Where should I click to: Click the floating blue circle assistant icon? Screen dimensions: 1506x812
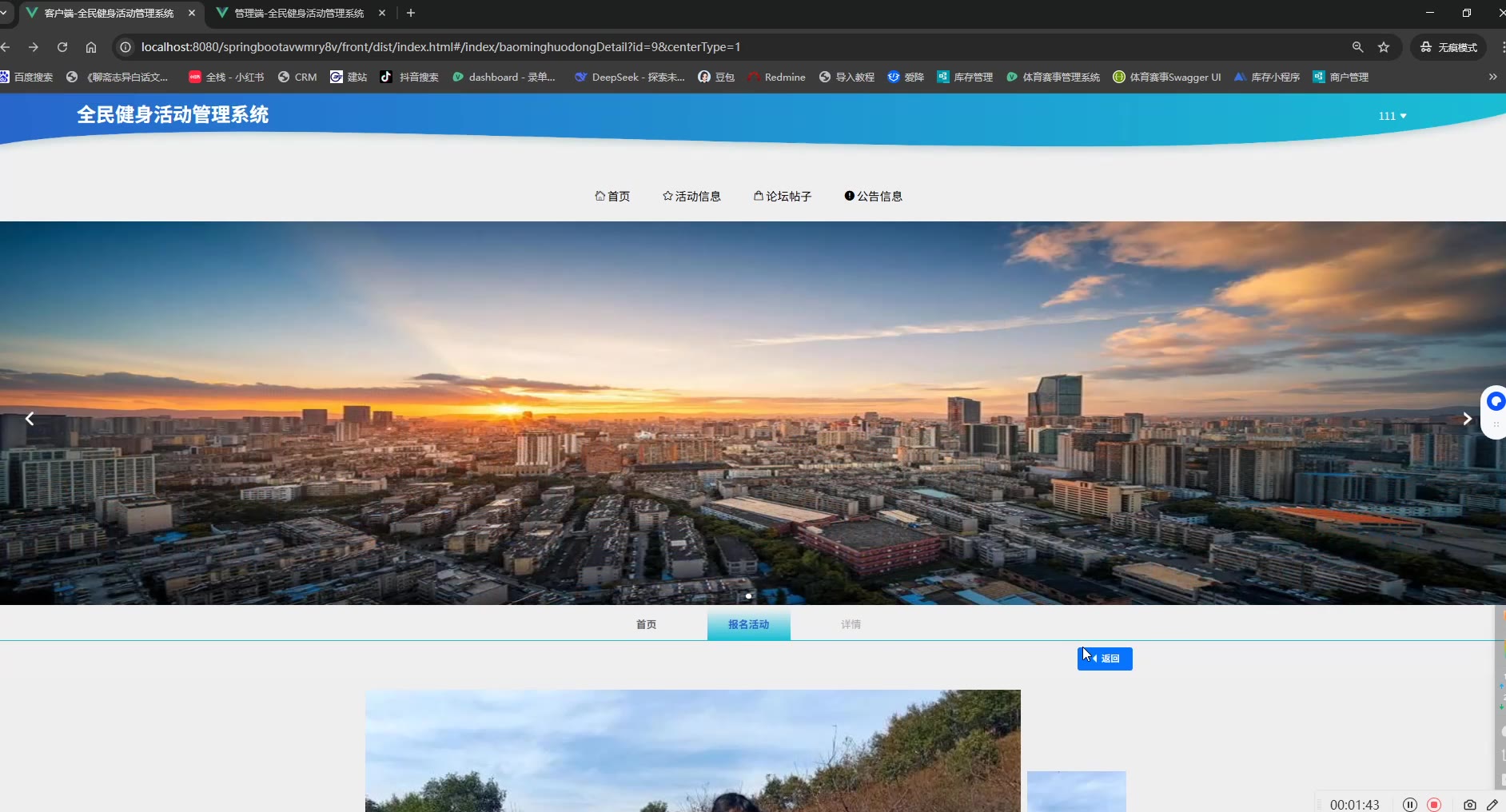(1496, 402)
